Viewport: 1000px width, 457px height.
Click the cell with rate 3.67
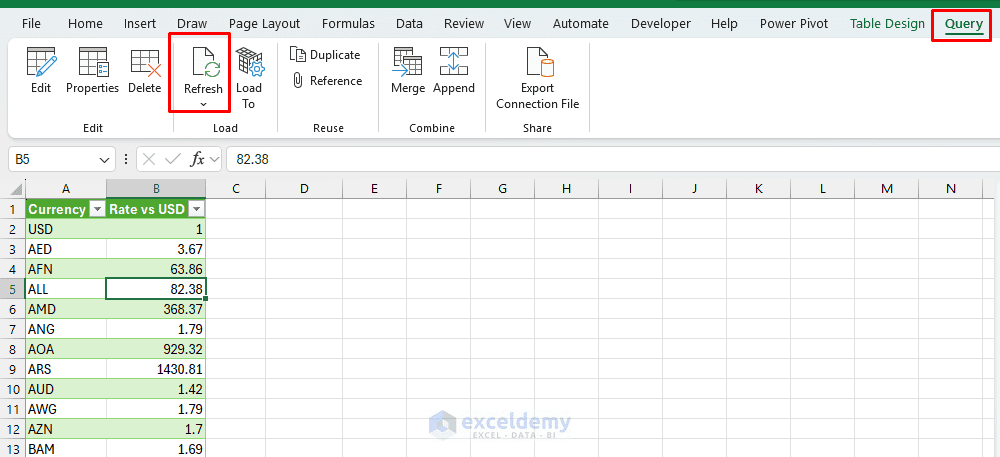(x=156, y=249)
